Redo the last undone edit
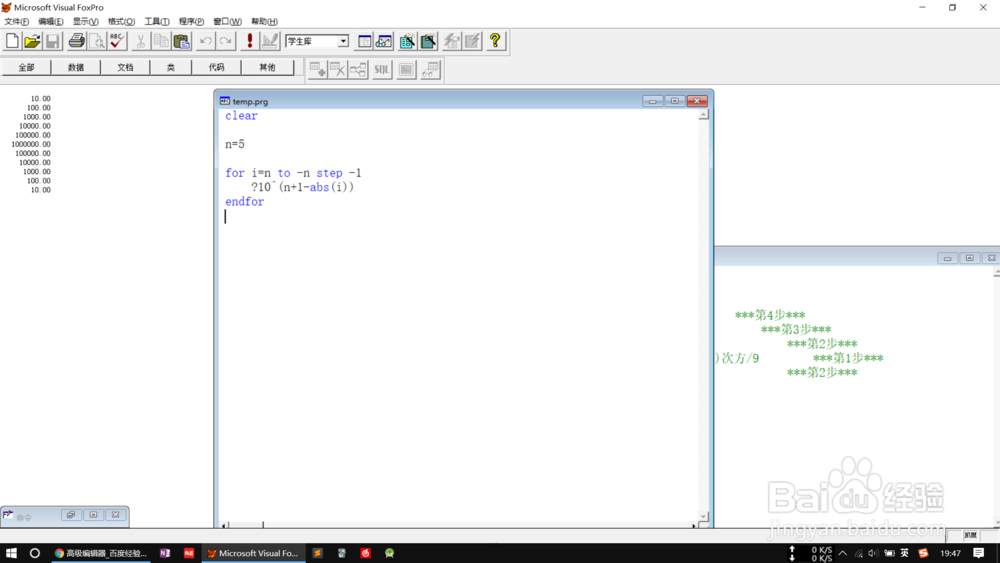Image resolution: width=1000 pixels, height=563 pixels. 225,41
